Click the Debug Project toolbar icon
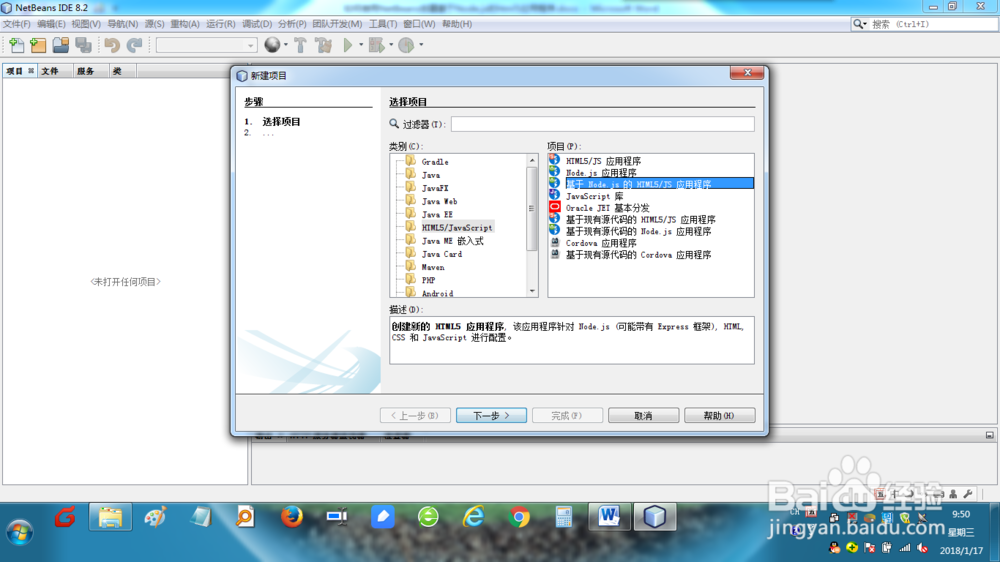 point(376,45)
